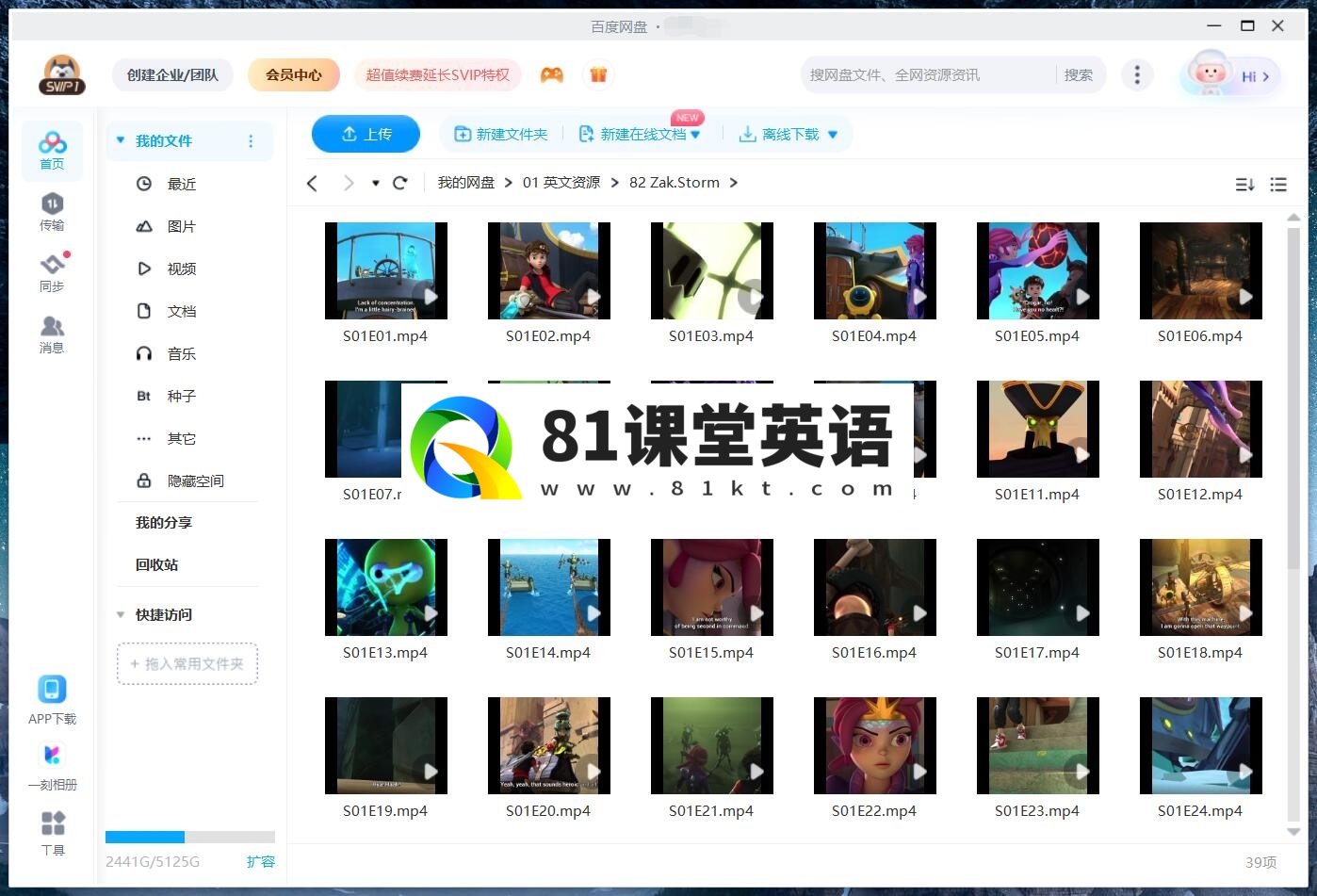The width and height of the screenshot is (1317, 896).
Task: Click the scrollbar down arrow
Action: tap(1293, 831)
